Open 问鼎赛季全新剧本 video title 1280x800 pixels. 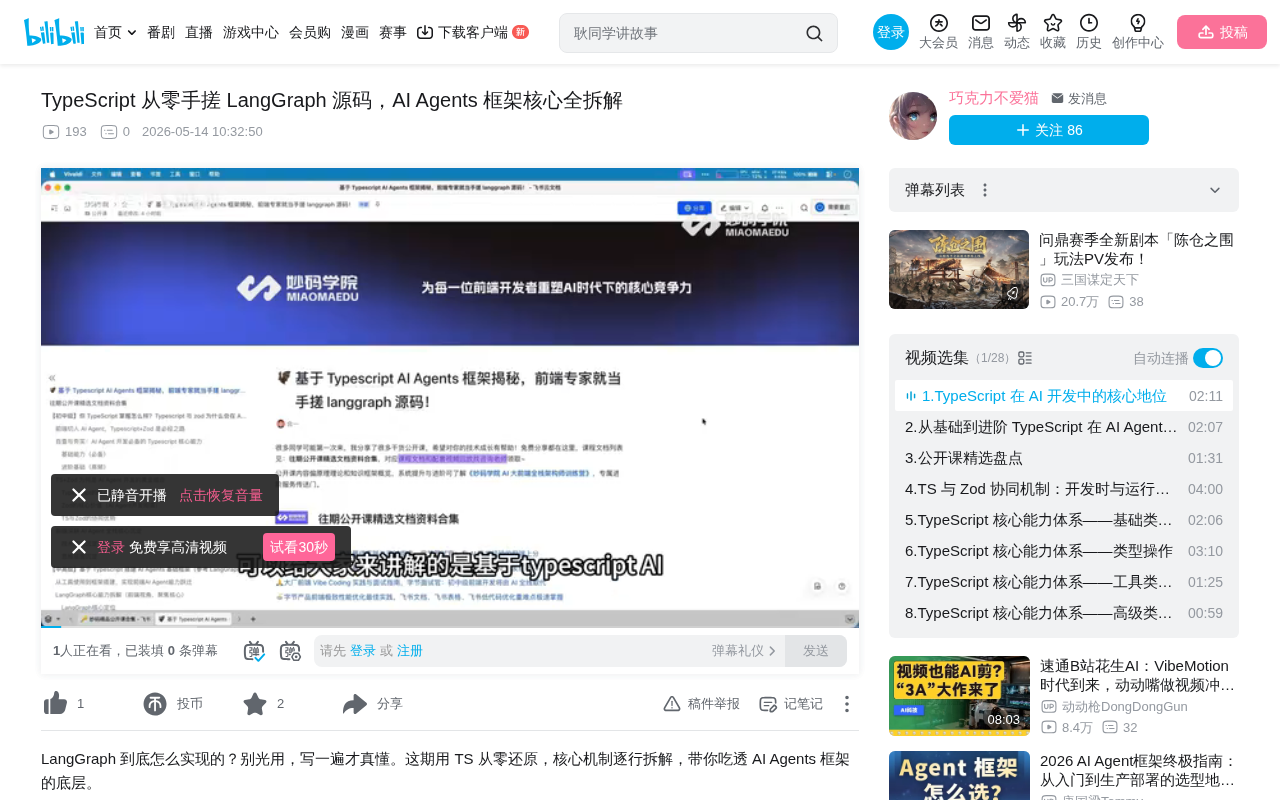tap(1137, 249)
